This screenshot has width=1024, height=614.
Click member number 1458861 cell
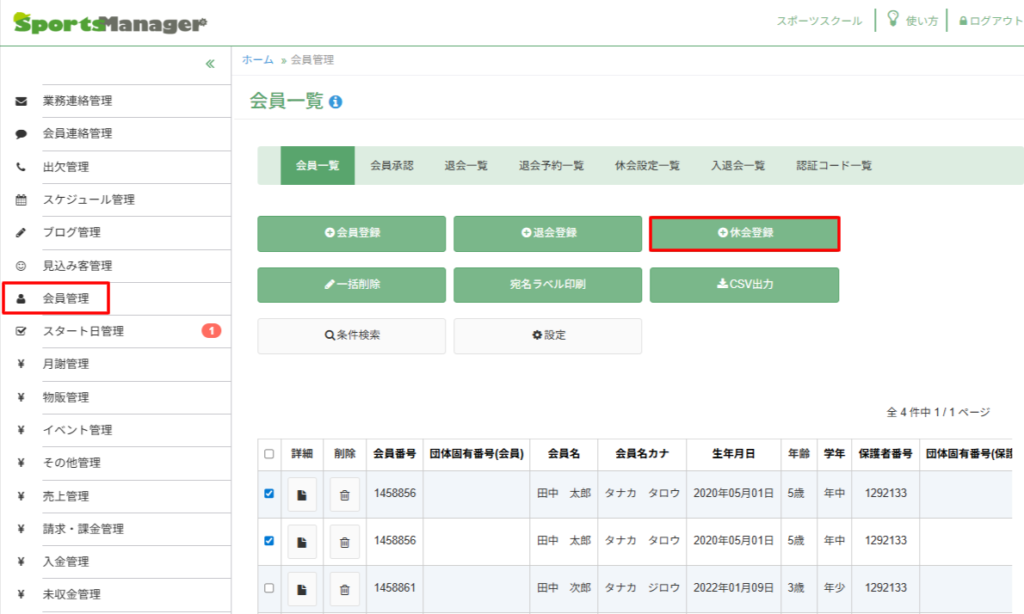click(394, 588)
